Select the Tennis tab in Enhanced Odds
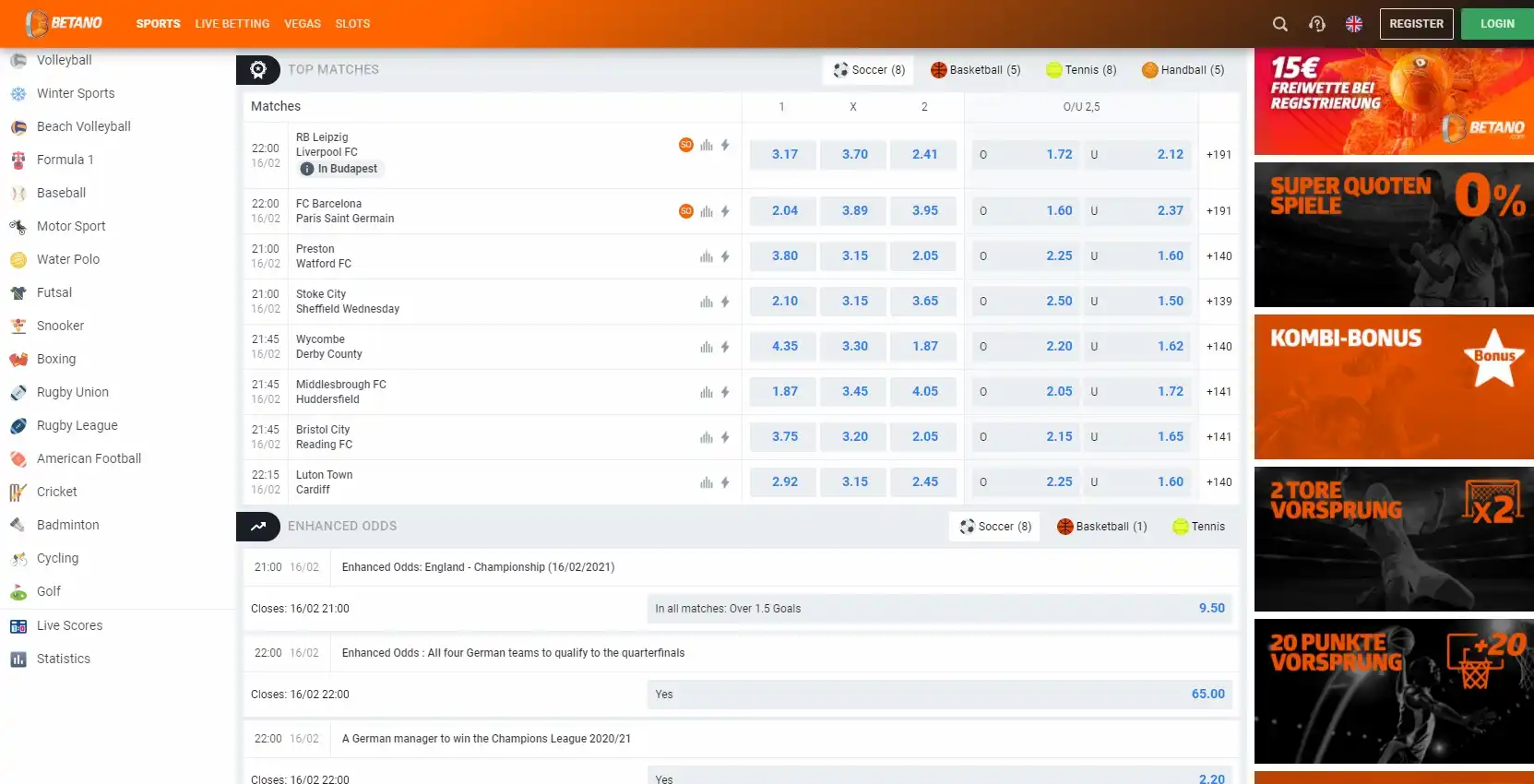Screen dimensions: 1534x784 1199,527
